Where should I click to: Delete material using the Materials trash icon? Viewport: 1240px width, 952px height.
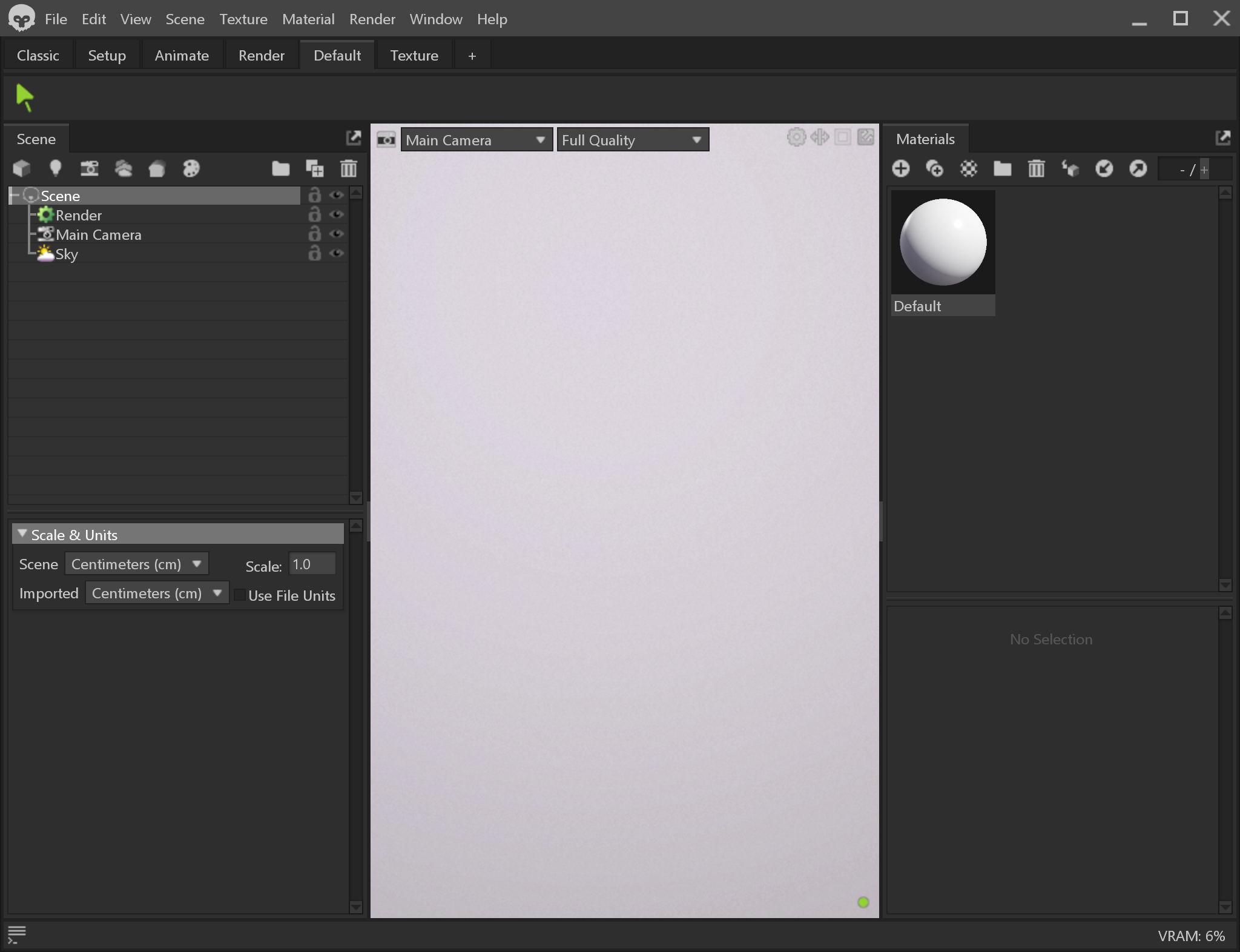(1036, 168)
